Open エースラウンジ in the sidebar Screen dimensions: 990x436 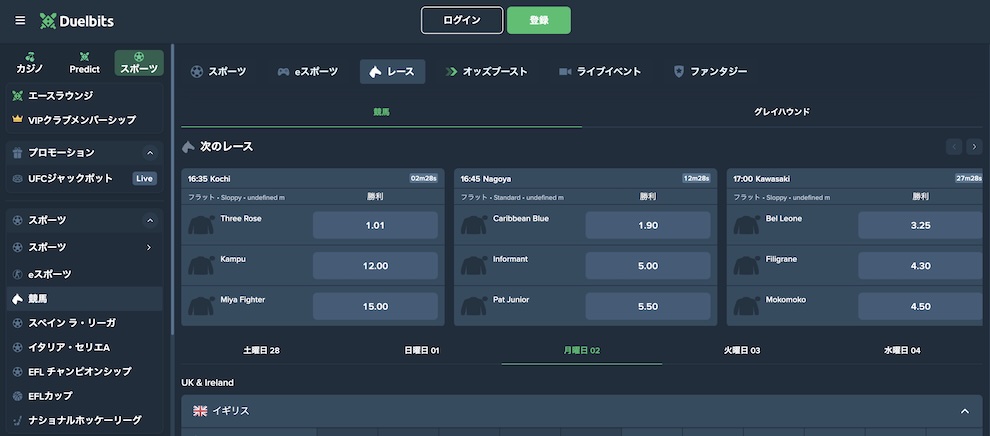click(85, 96)
